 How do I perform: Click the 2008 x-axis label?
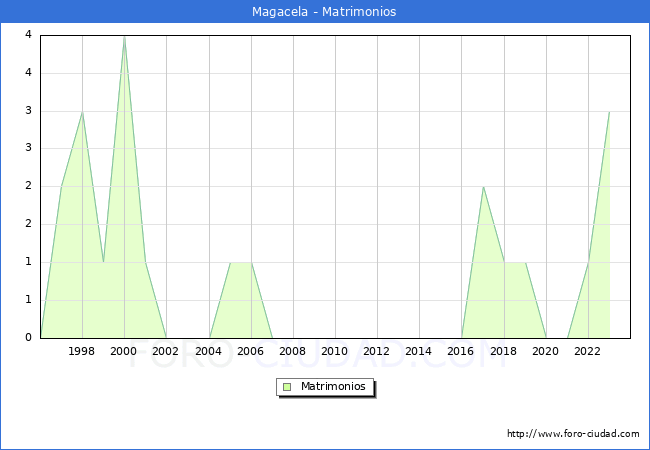coord(293,351)
